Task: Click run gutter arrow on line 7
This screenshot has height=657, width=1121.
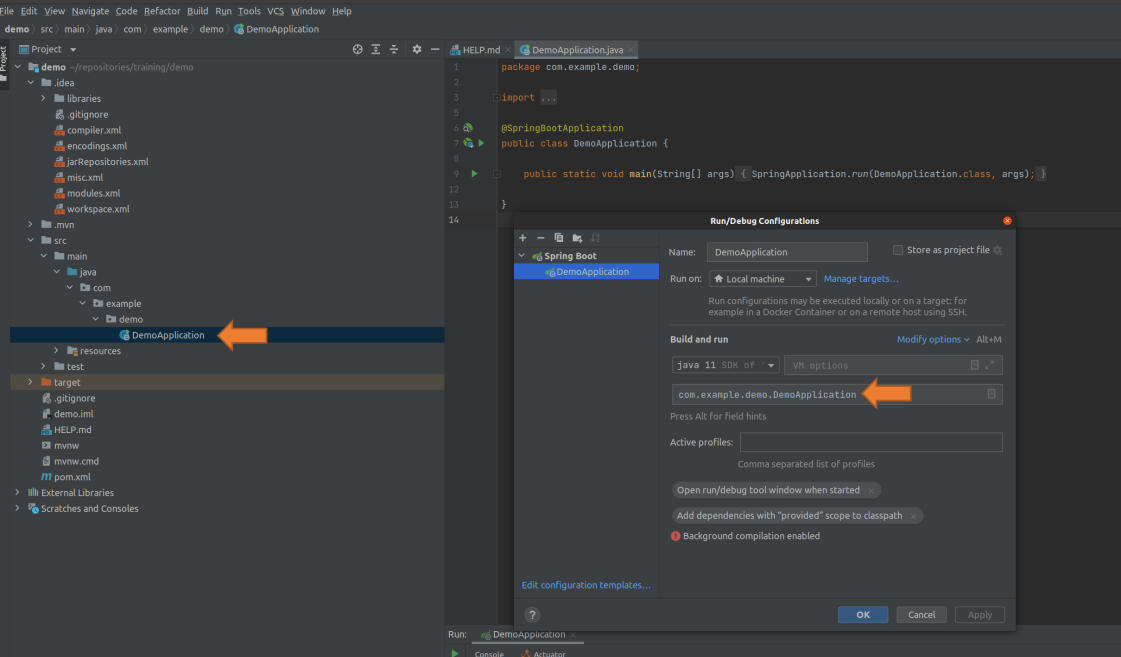Action: pos(482,144)
